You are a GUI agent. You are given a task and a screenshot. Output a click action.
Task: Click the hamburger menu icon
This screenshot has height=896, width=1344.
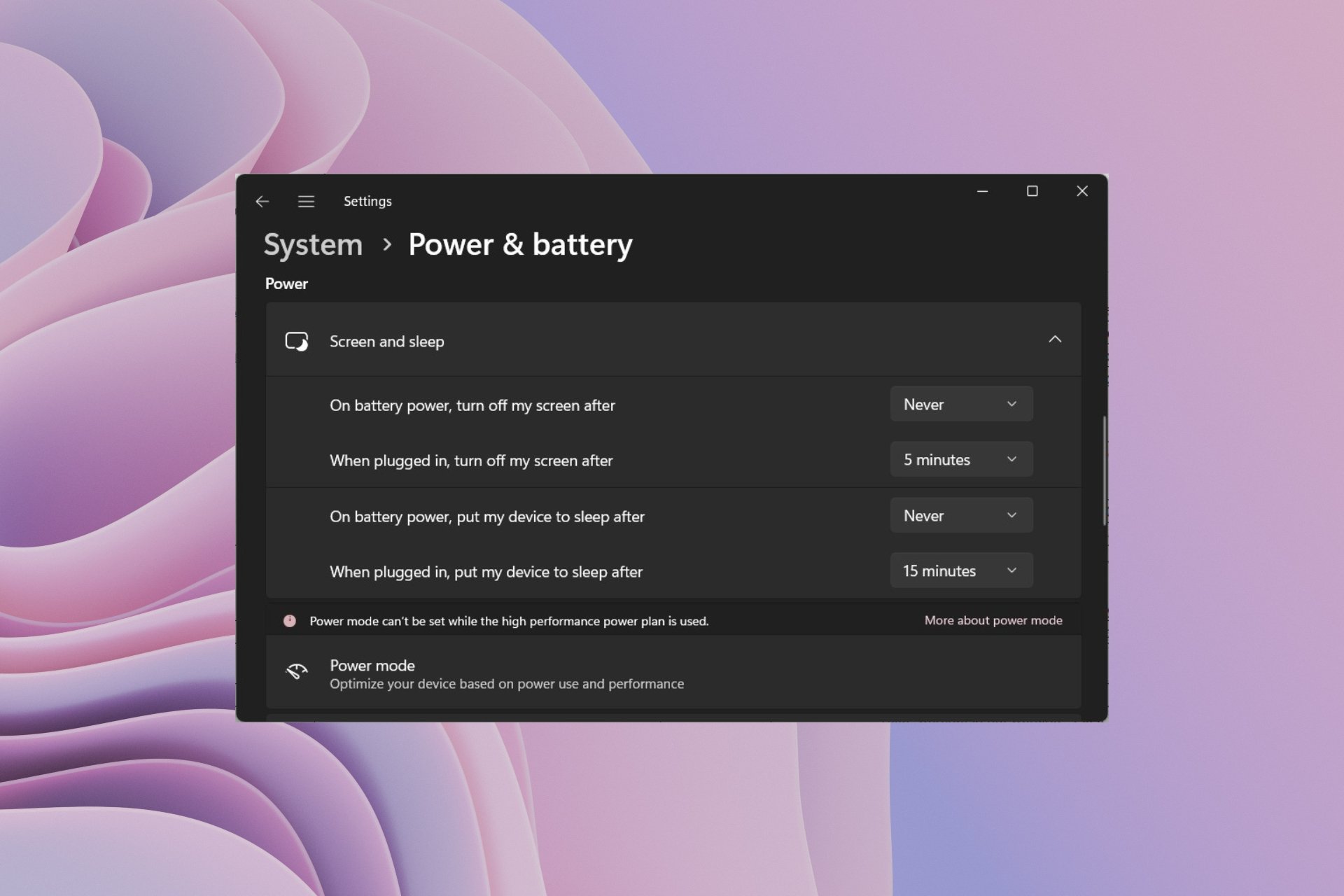[306, 201]
